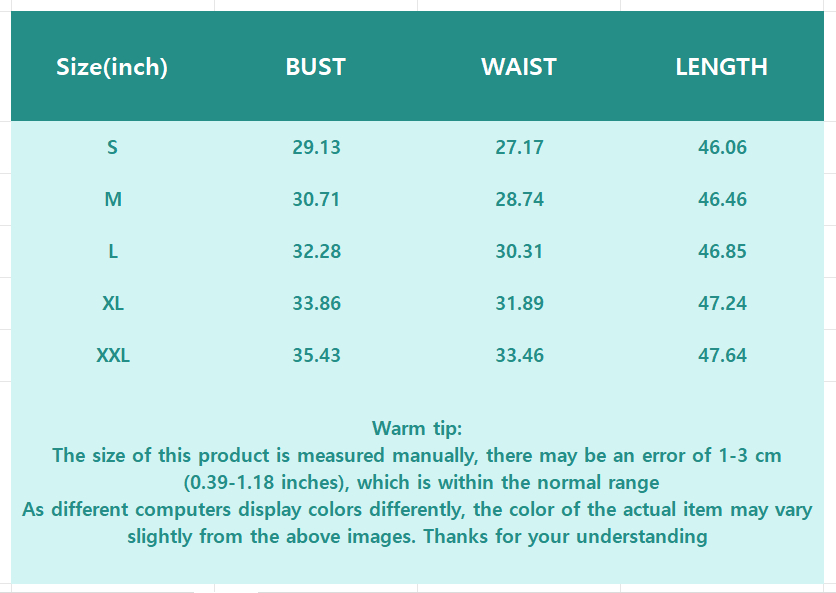Select the XL size row label
The width and height of the screenshot is (836, 593).
tap(113, 303)
